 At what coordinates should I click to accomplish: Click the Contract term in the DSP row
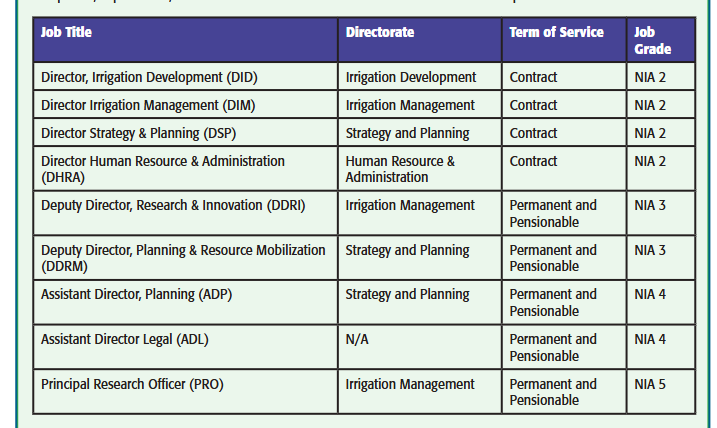pos(533,133)
